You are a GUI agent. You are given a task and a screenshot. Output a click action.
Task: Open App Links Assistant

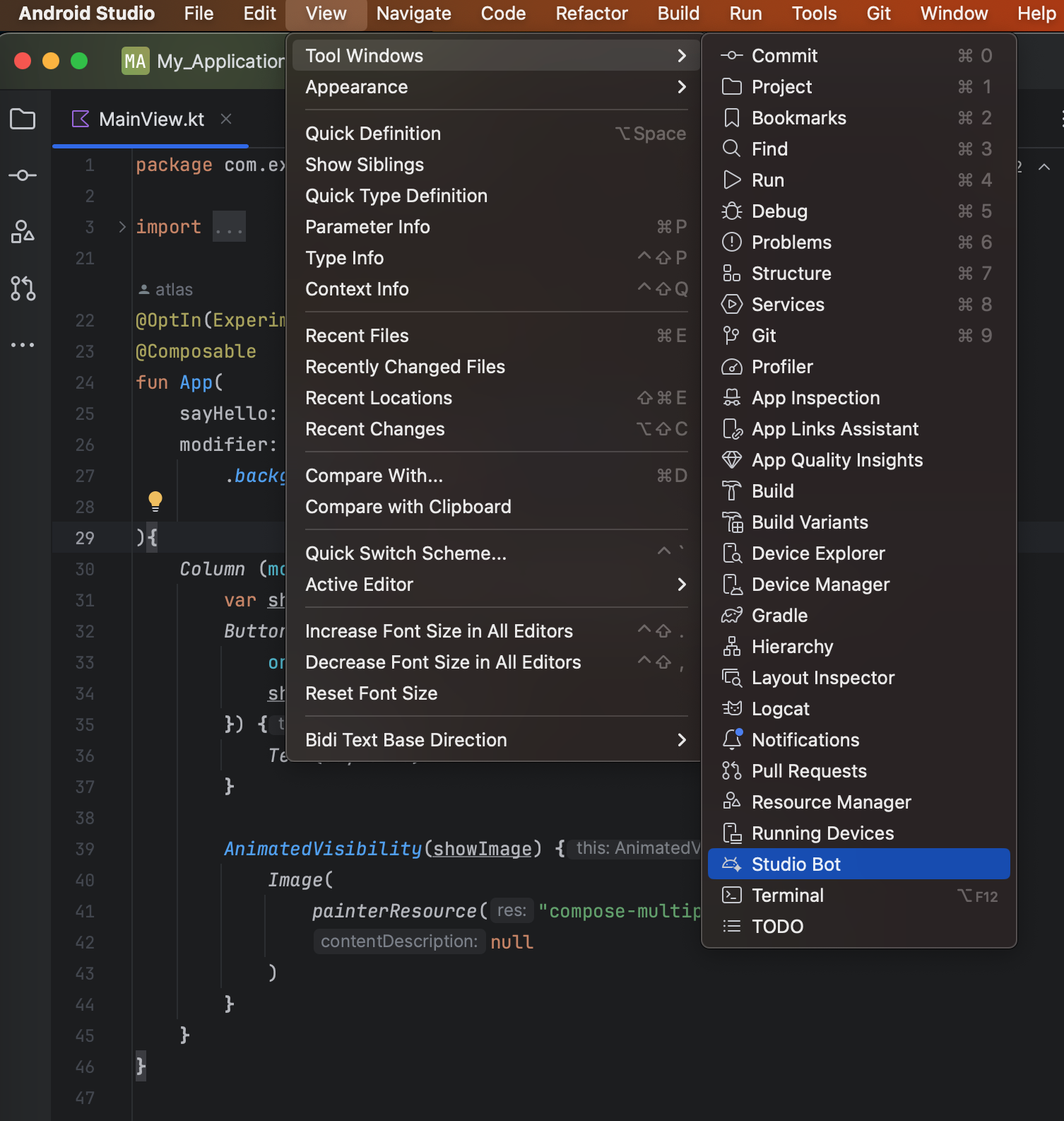[x=858, y=428]
